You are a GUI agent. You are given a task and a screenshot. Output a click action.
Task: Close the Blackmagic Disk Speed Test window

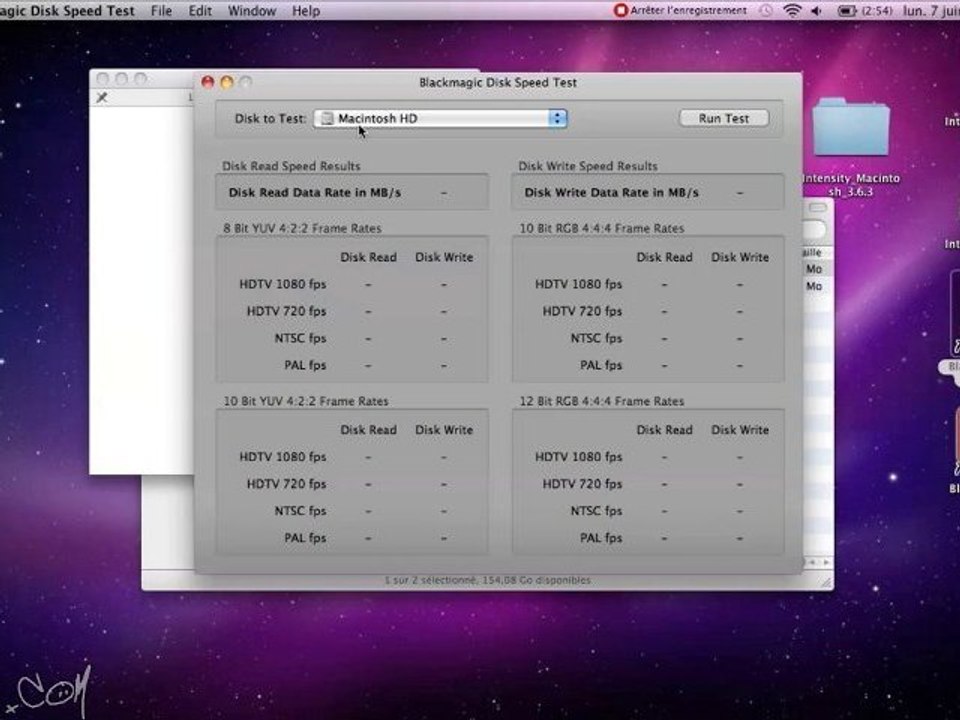click(208, 82)
